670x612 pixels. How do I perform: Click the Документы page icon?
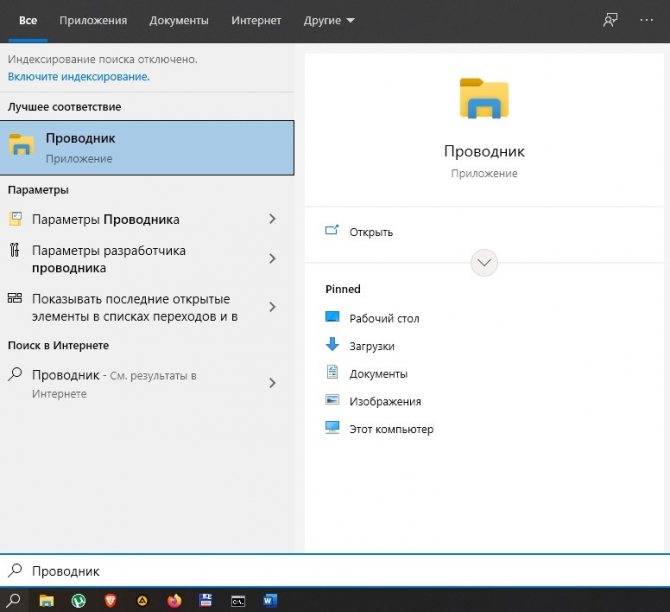pos(332,372)
